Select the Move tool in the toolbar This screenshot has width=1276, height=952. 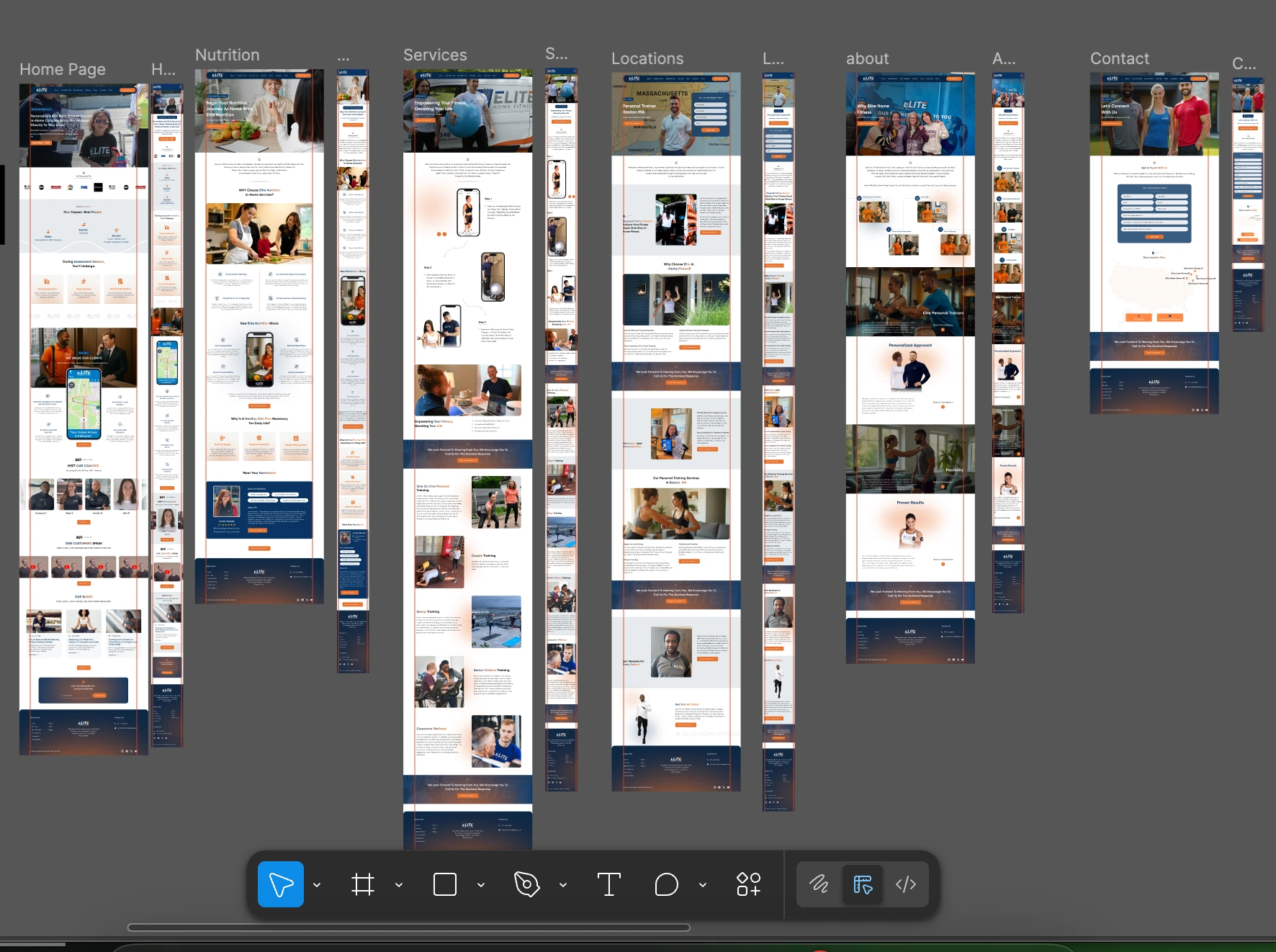click(281, 884)
